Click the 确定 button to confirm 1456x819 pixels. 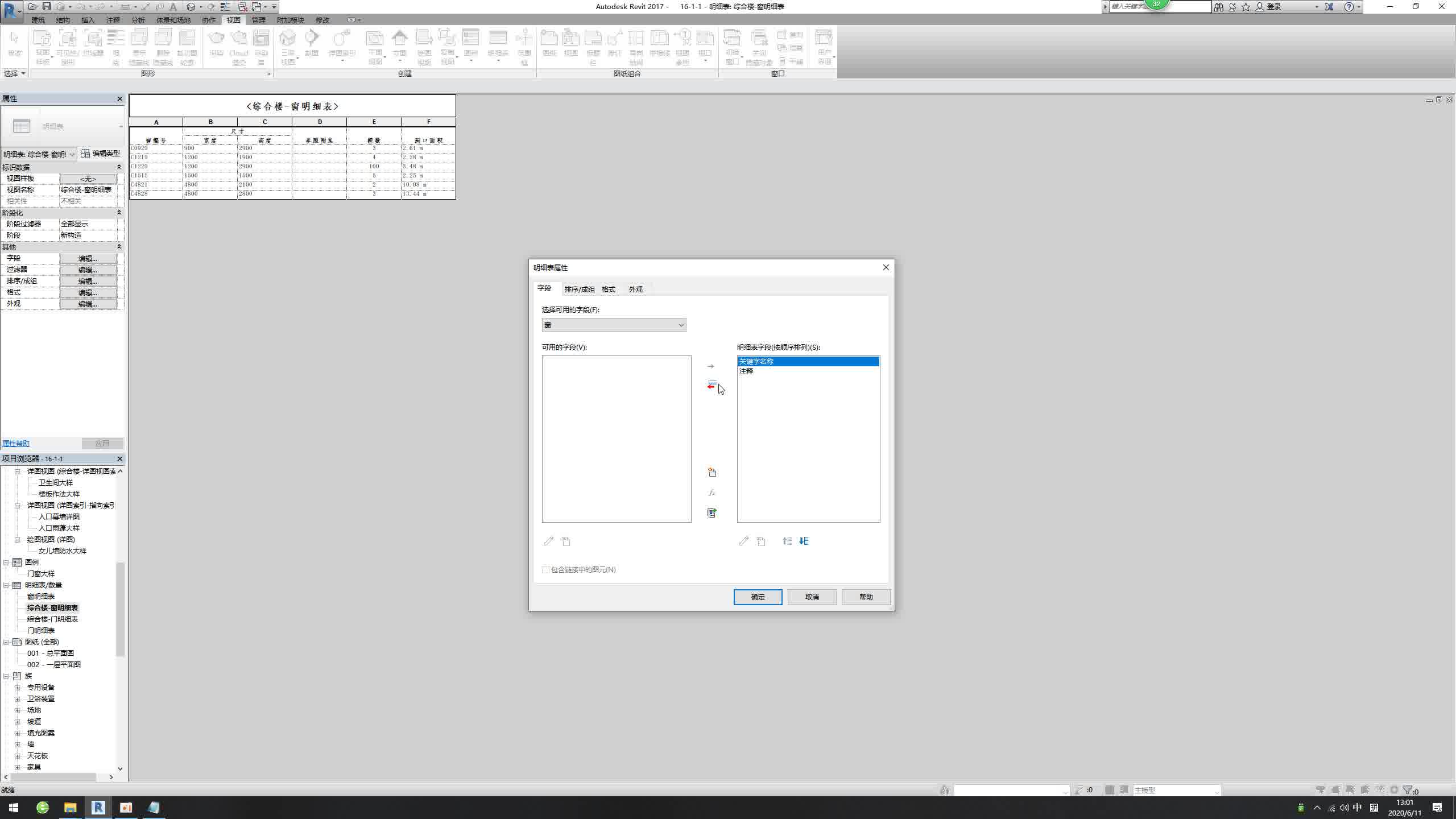758,597
